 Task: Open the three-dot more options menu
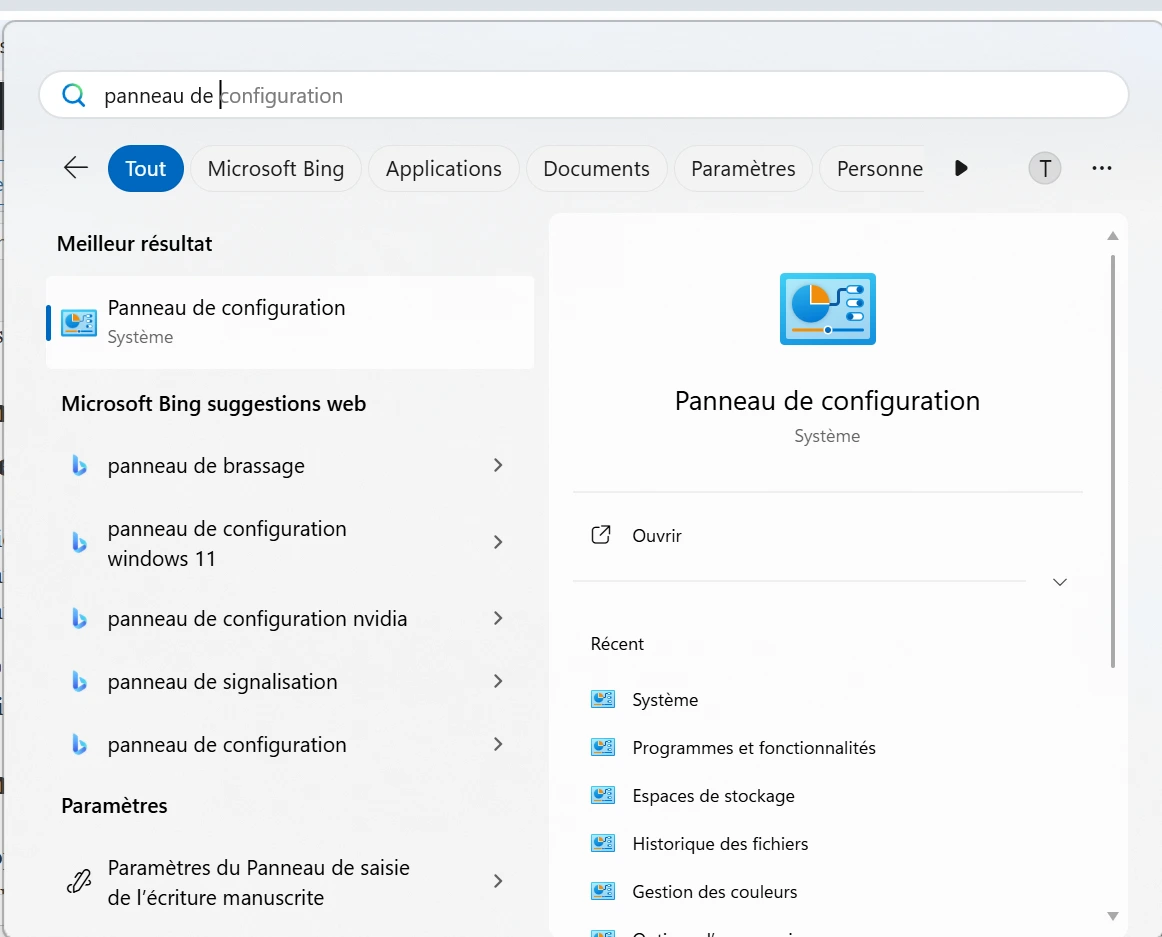(1101, 168)
